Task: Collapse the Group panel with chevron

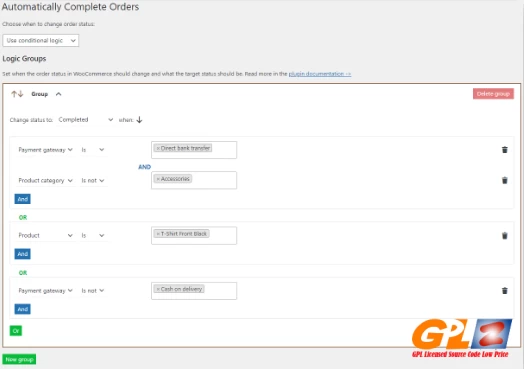Action: click(58, 94)
